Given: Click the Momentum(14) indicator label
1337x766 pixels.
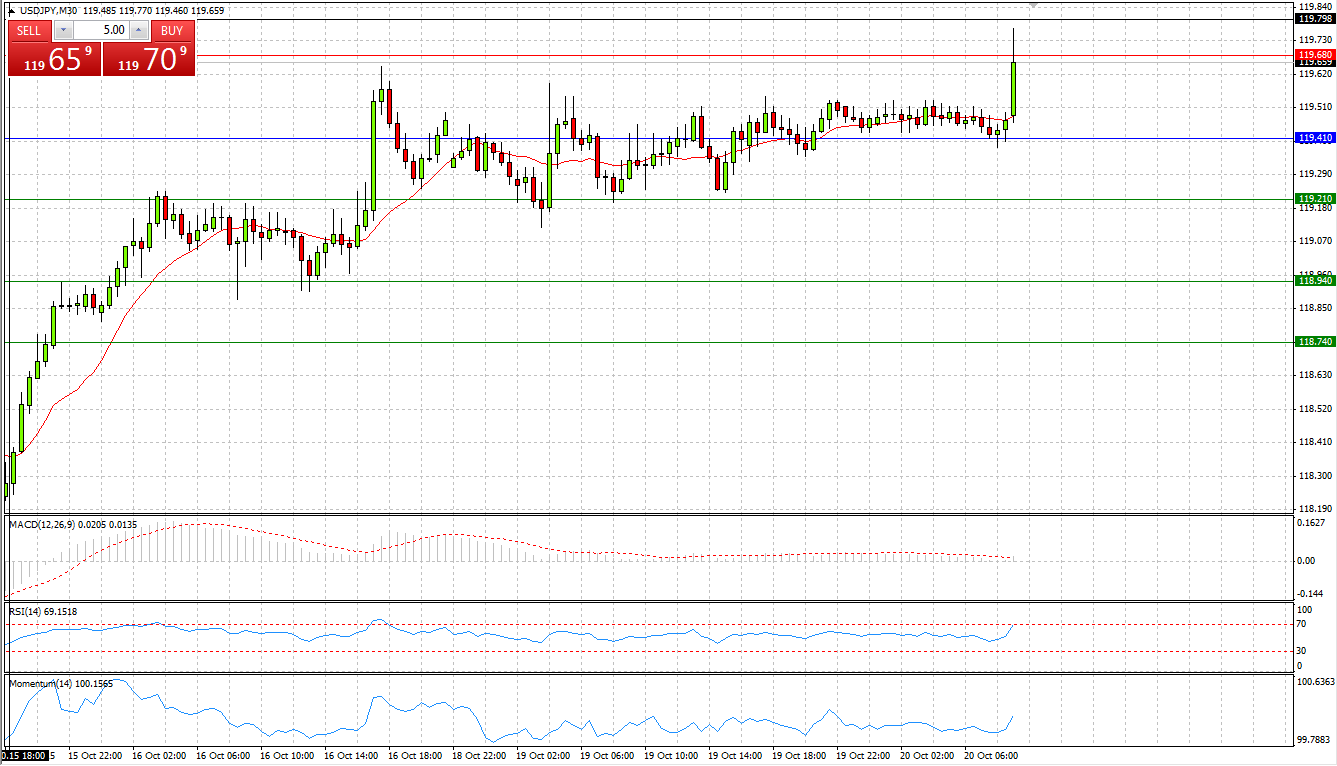Looking at the screenshot, I should coord(39,683).
